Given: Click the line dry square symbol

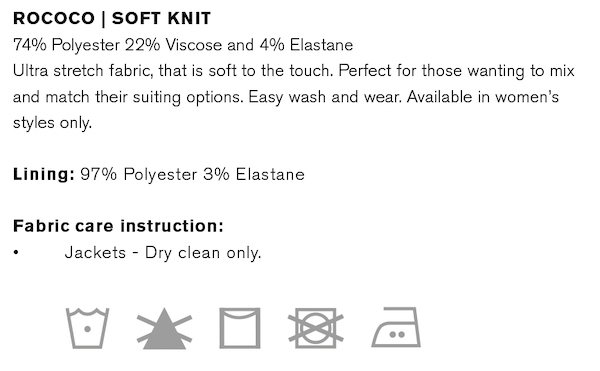Looking at the screenshot, I should pos(240,328).
